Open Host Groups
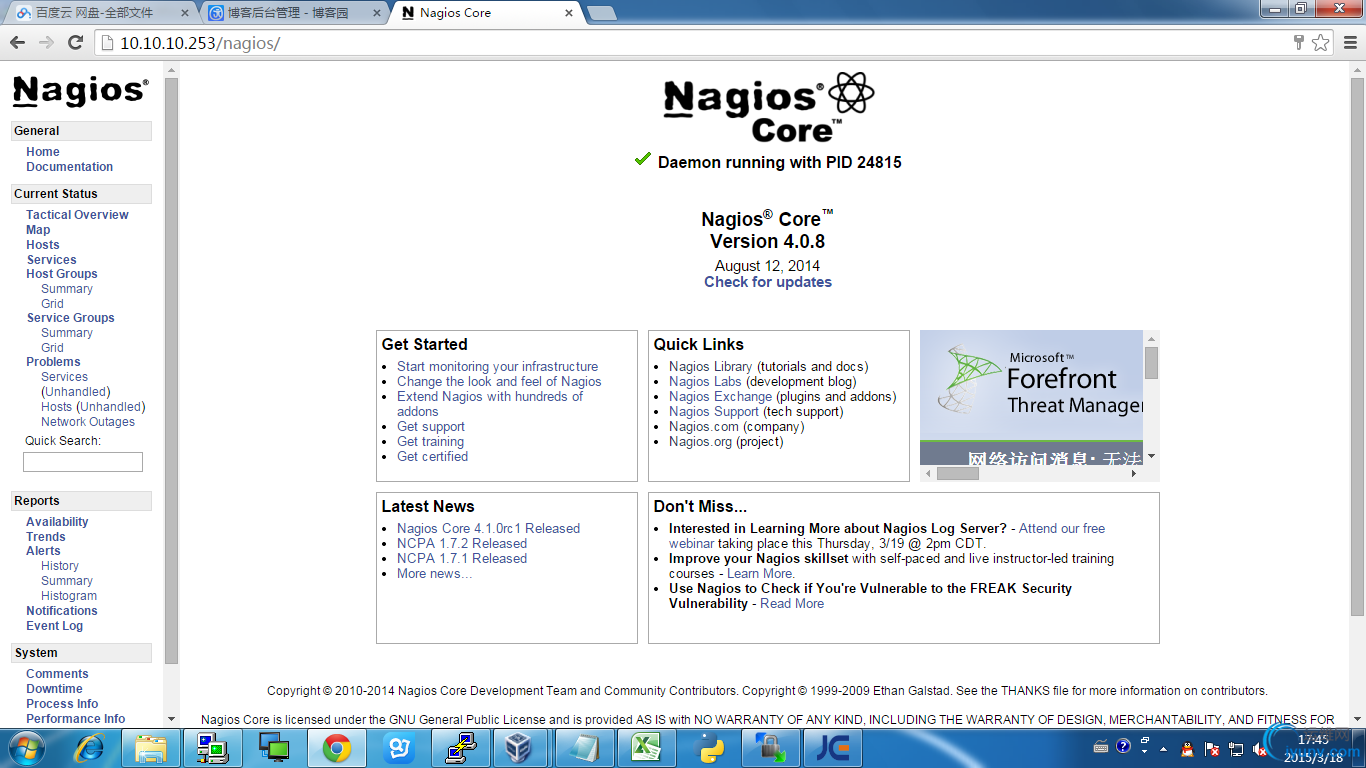Screen dimensions: 1366x768 pyautogui.click(x=62, y=274)
